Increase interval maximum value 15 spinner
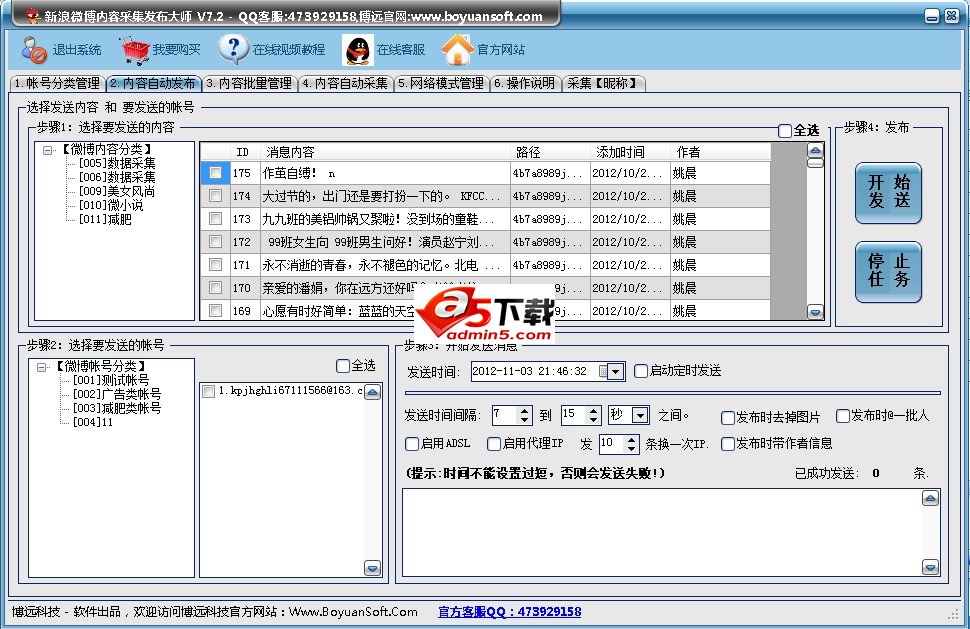This screenshot has height=629, width=970. point(593,411)
